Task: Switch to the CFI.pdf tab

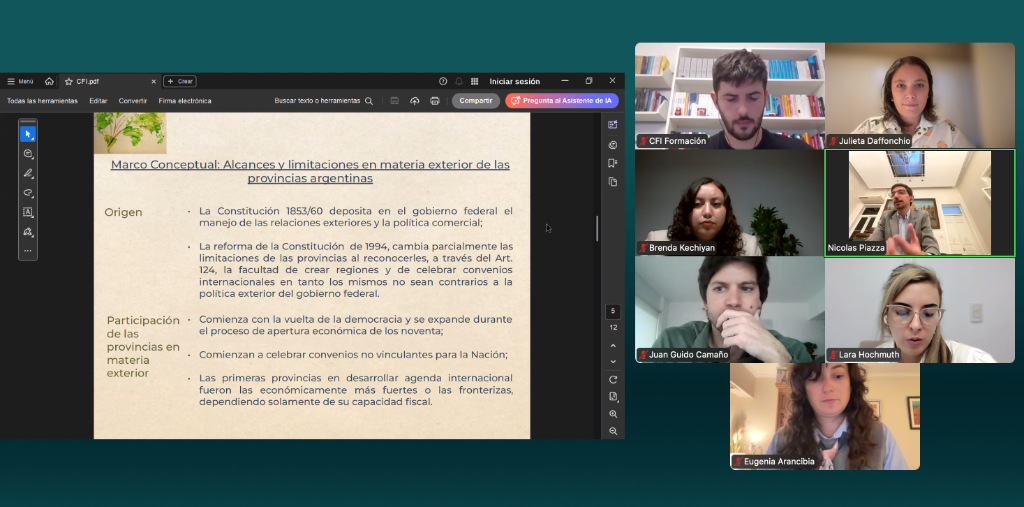Action: (110, 82)
